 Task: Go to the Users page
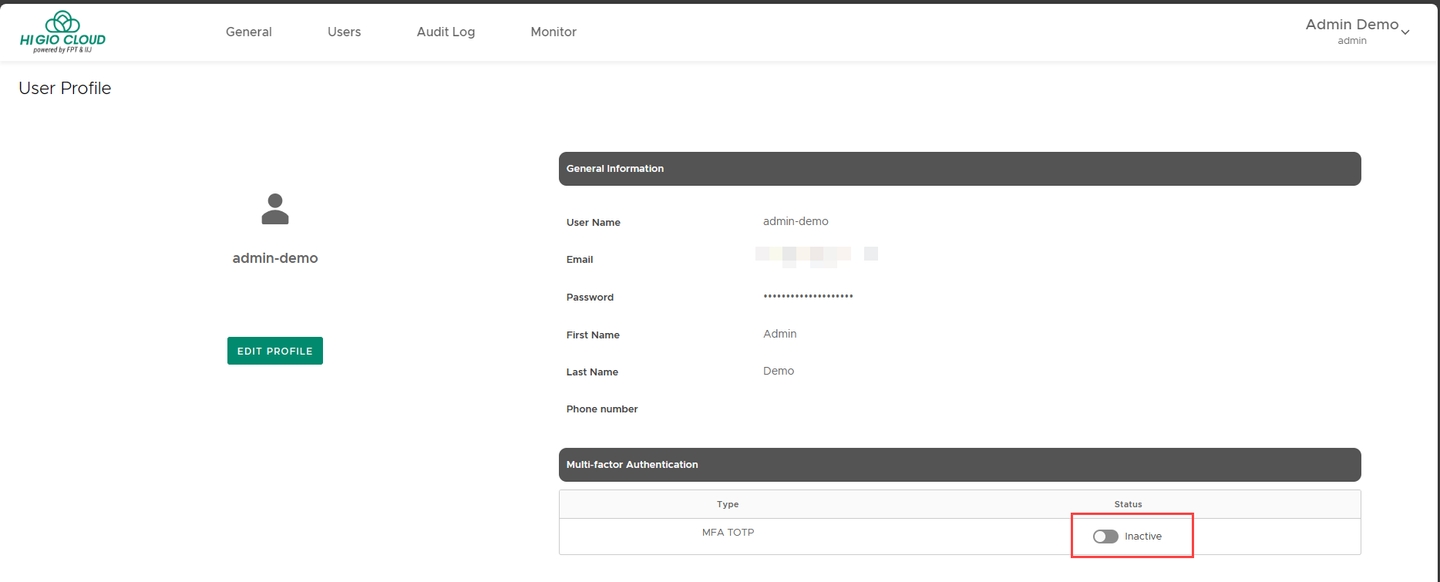click(344, 32)
